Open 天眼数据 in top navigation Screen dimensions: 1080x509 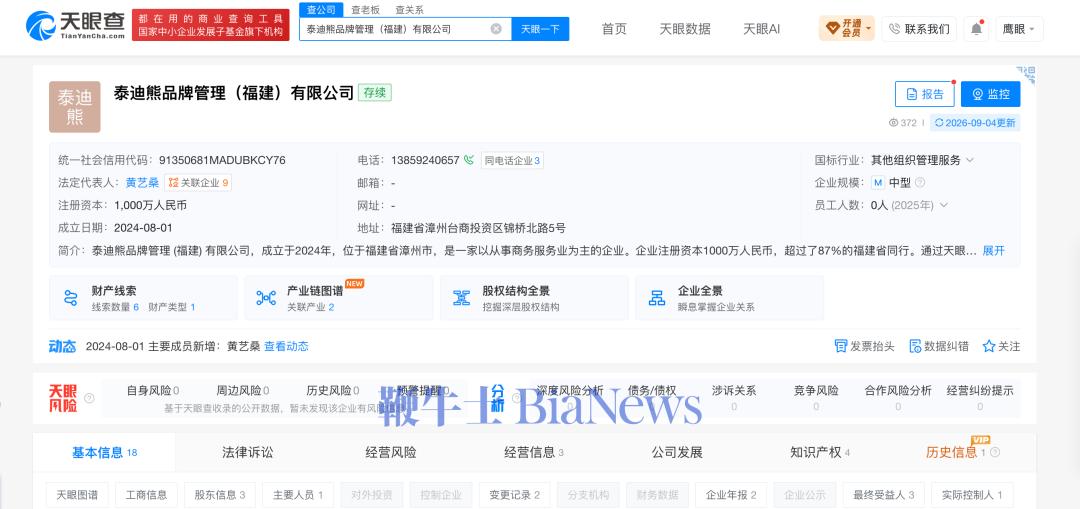pyautogui.click(x=685, y=29)
